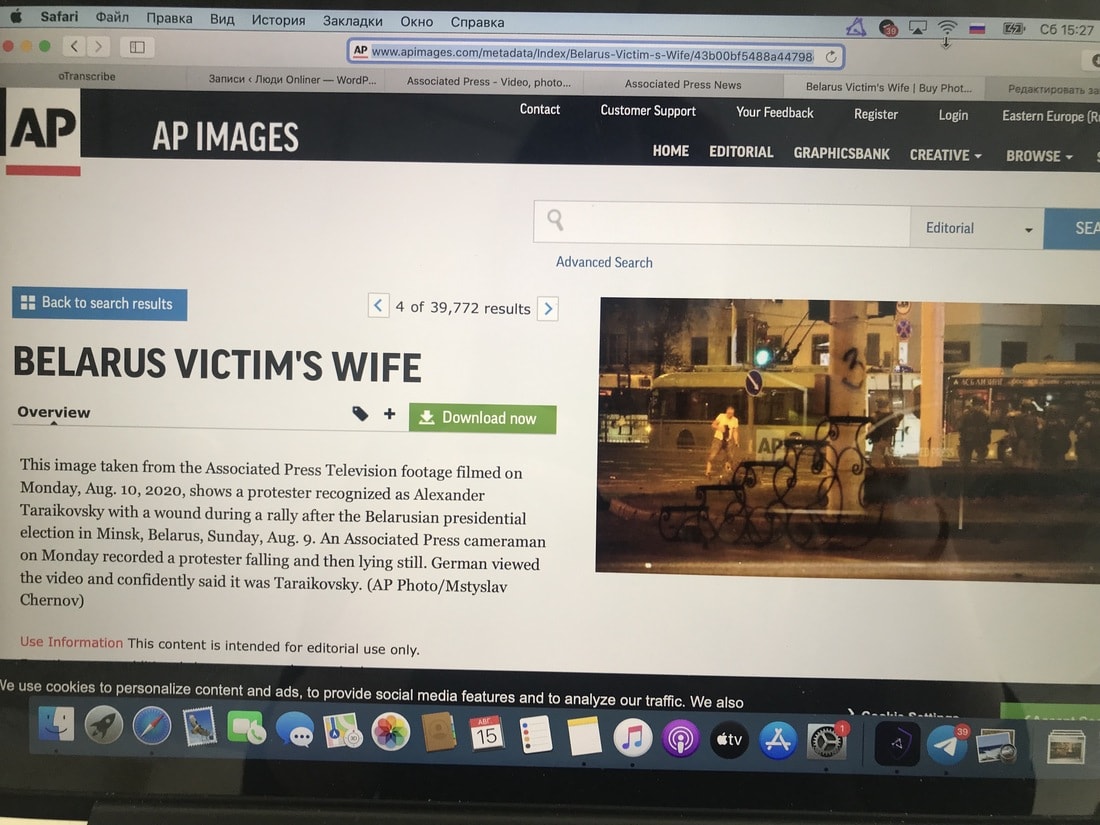The width and height of the screenshot is (1100, 825).
Task: Open Reminders in the dock
Action: pos(535,735)
